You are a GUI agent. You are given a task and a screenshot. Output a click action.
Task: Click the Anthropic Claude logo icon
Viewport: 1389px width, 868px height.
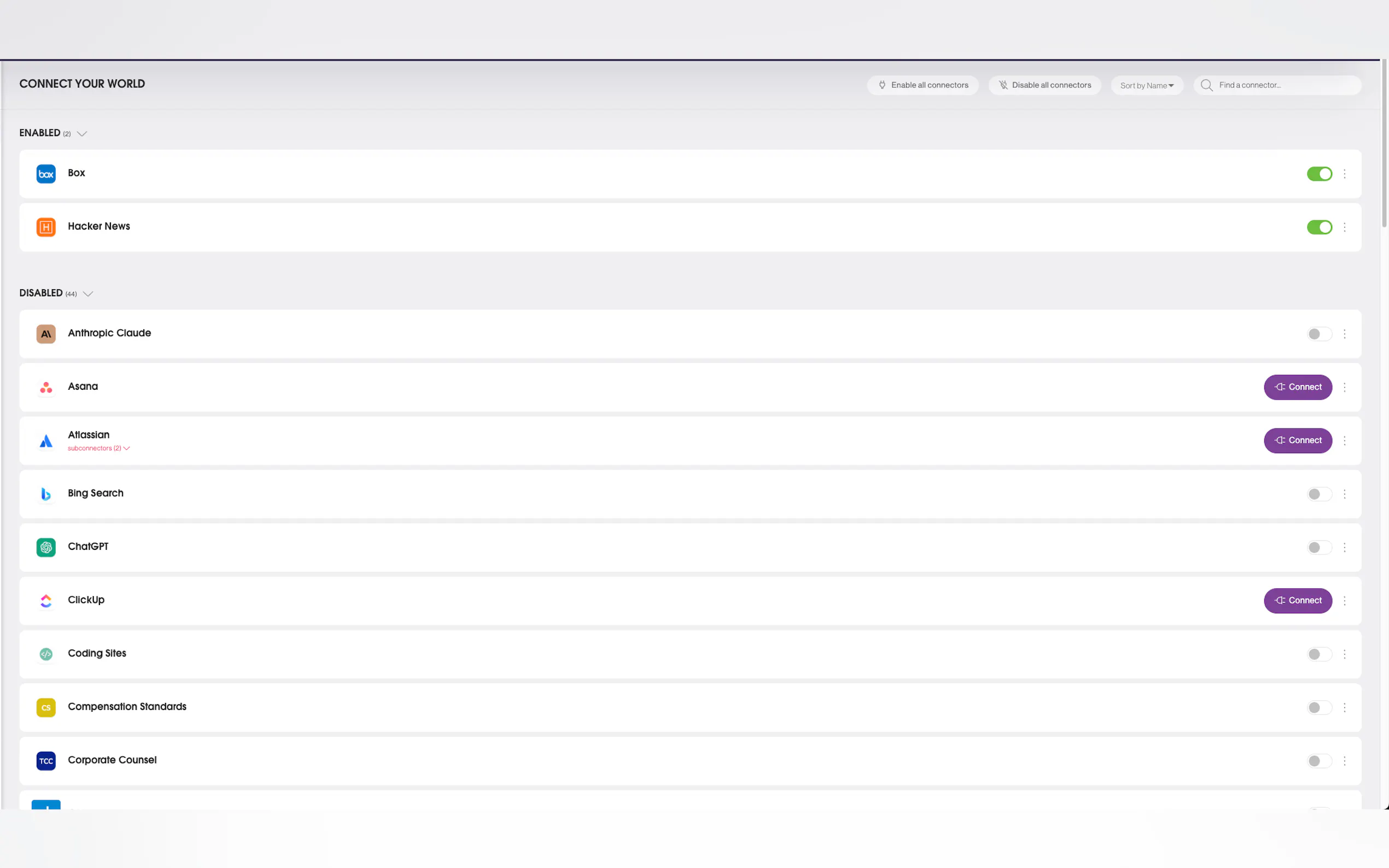(x=46, y=334)
